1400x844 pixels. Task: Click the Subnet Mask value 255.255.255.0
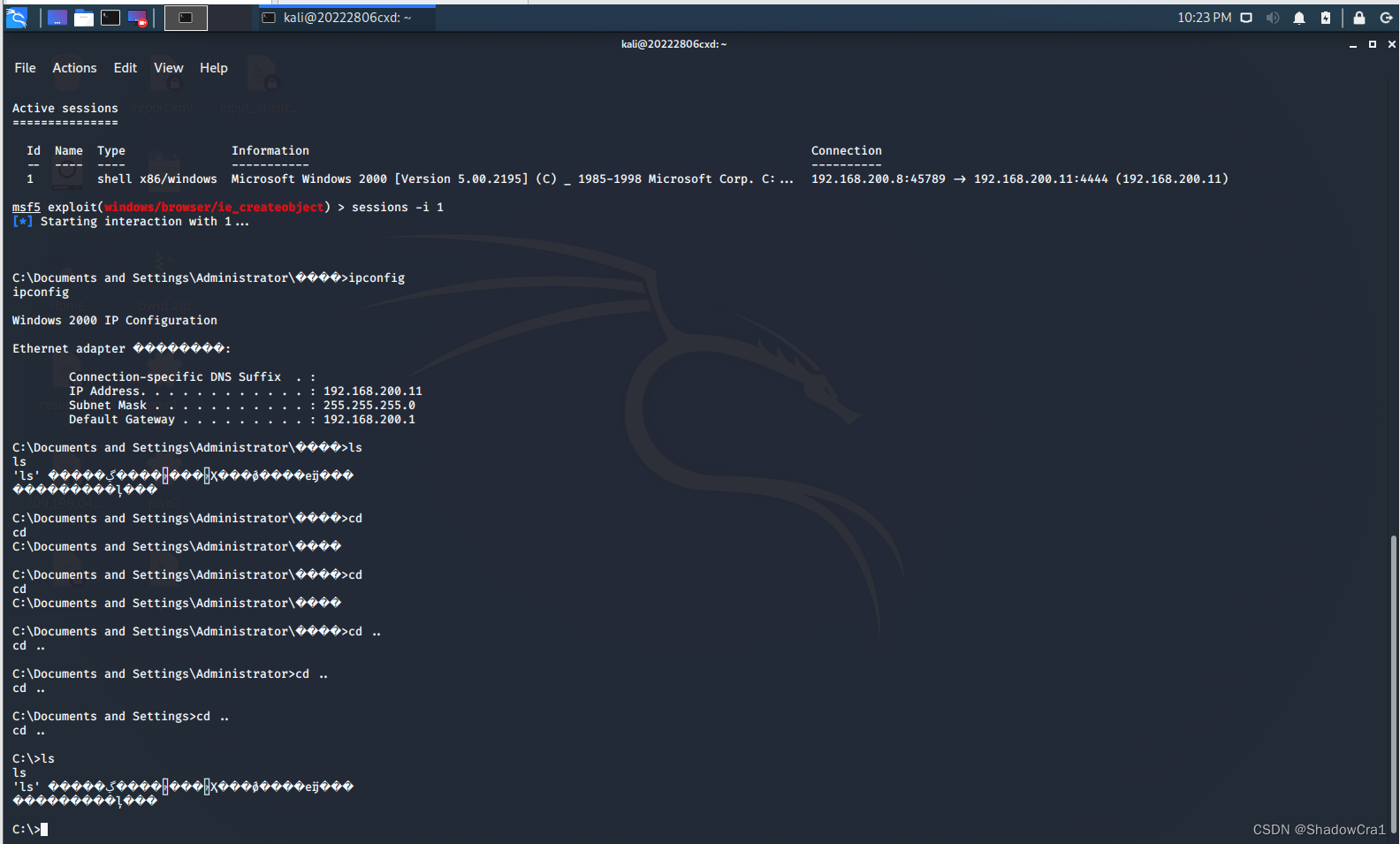[369, 405]
